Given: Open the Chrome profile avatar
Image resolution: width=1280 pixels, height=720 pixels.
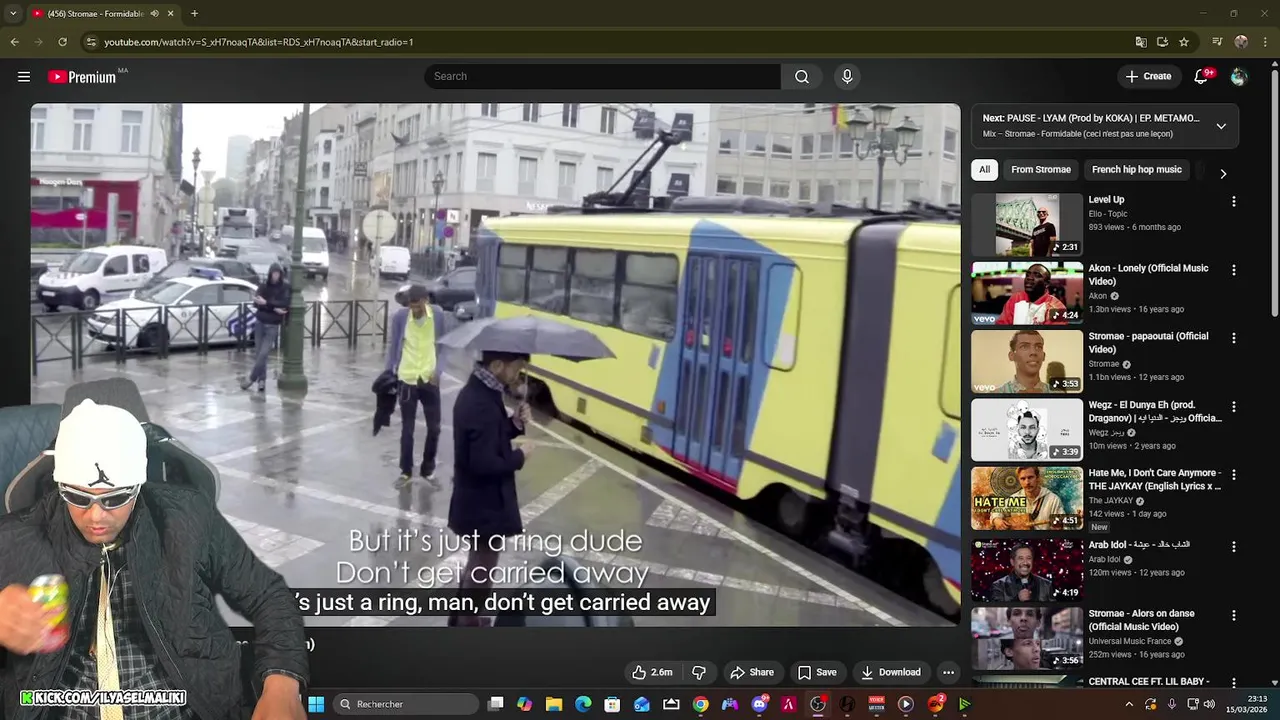Looking at the screenshot, I should [1241, 42].
